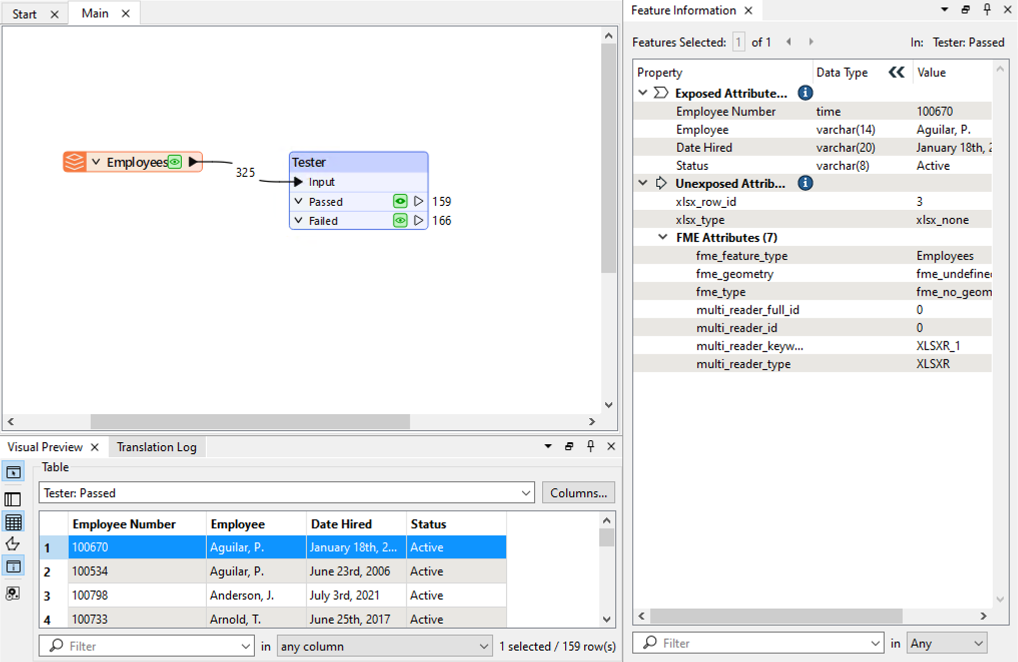Toggle the Failed port inspection eye
Viewport: 1018px width, 662px height.
pyautogui.click(x=400, y=220)
